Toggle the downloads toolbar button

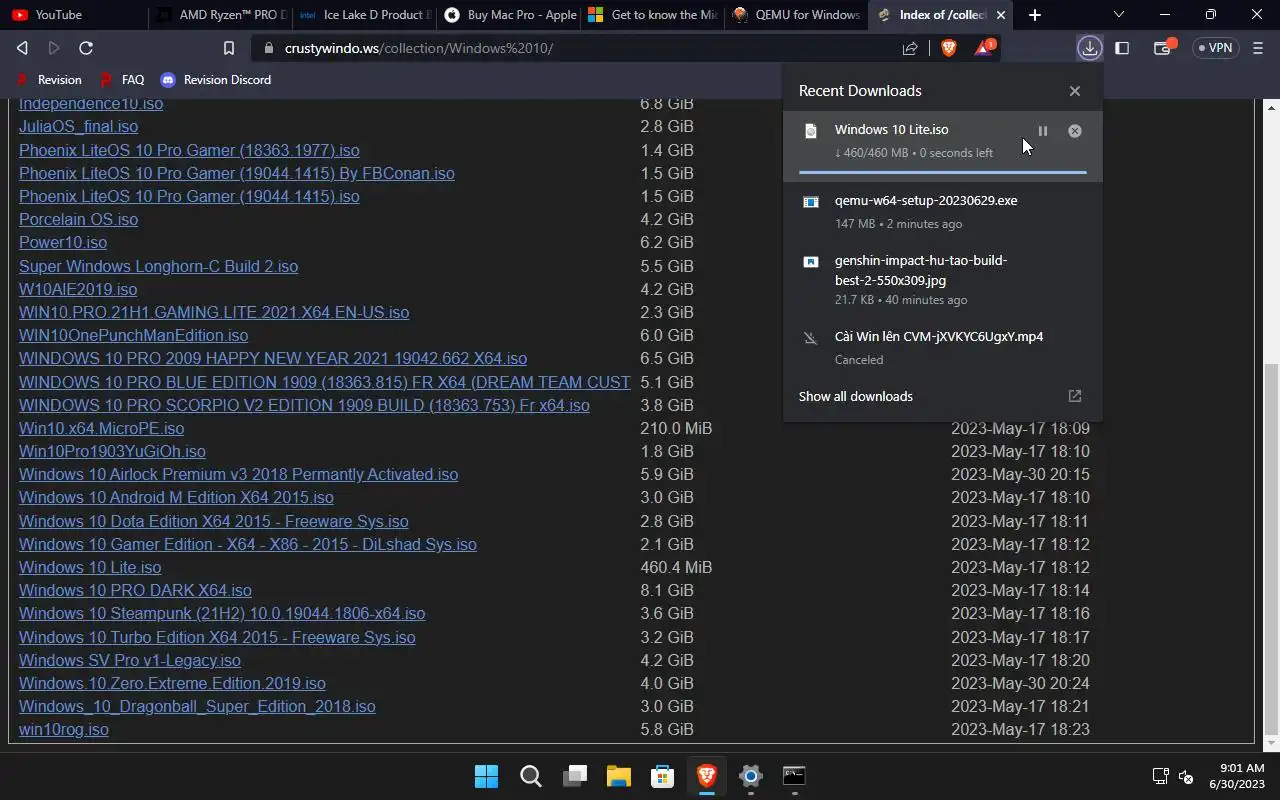(x=1089, y=48)
